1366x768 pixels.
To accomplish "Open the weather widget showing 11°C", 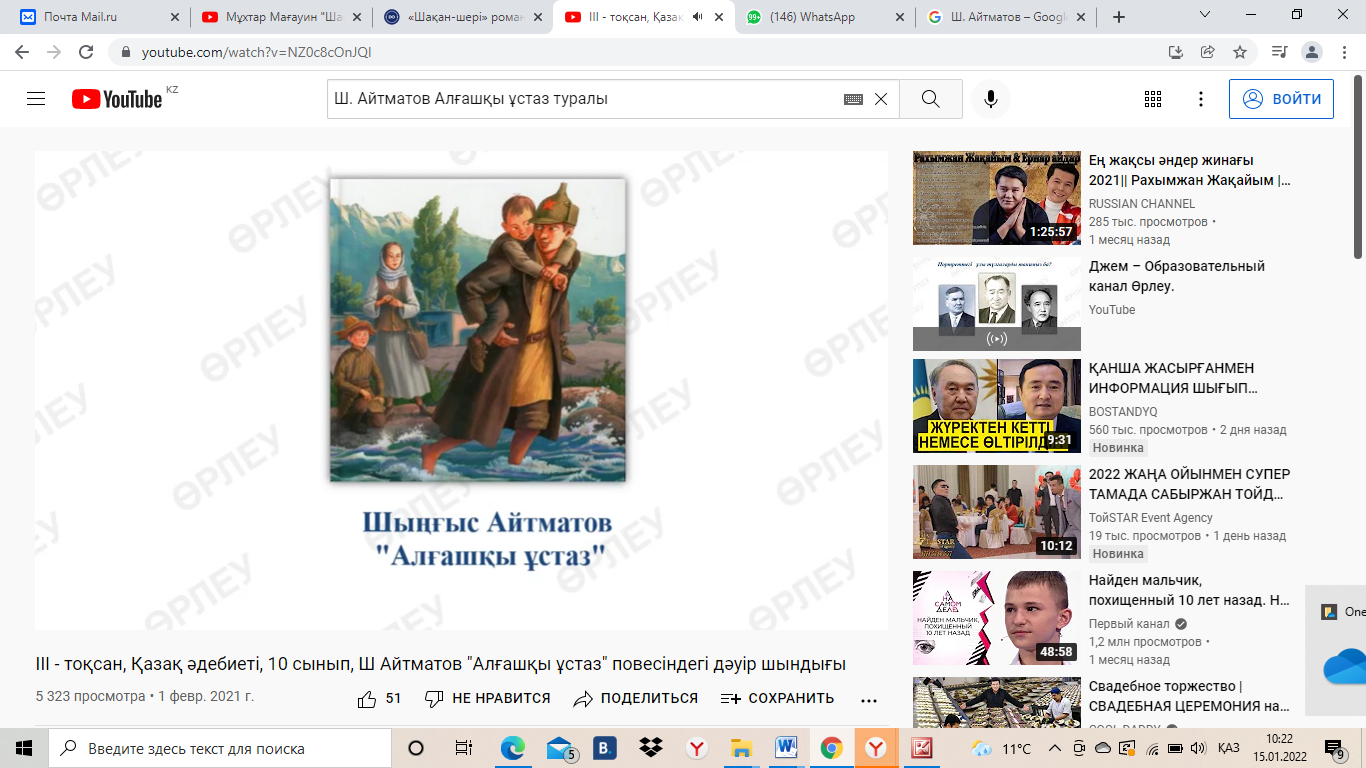I will 1001,748.
